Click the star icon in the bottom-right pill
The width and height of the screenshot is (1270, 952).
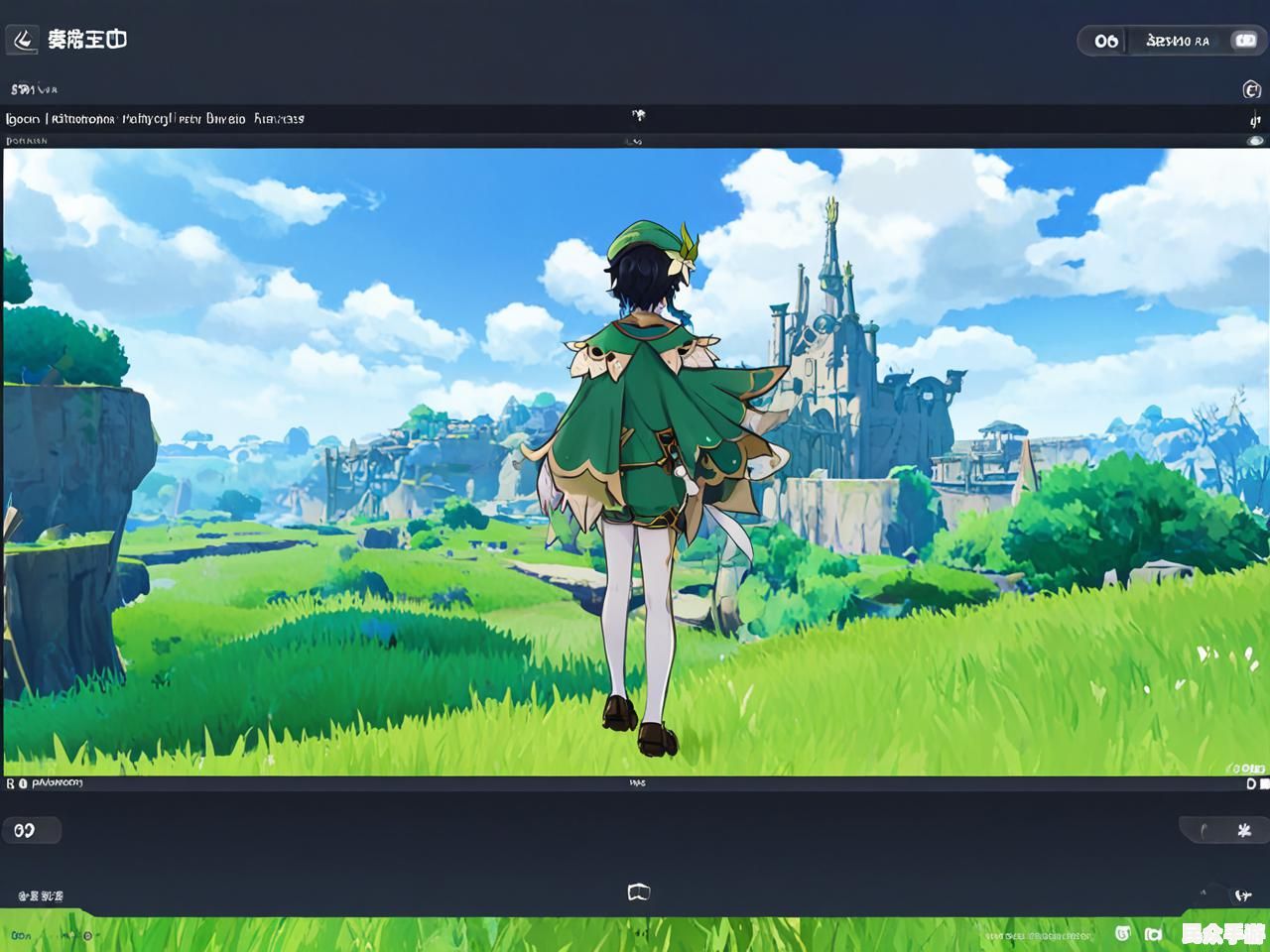1244,830
